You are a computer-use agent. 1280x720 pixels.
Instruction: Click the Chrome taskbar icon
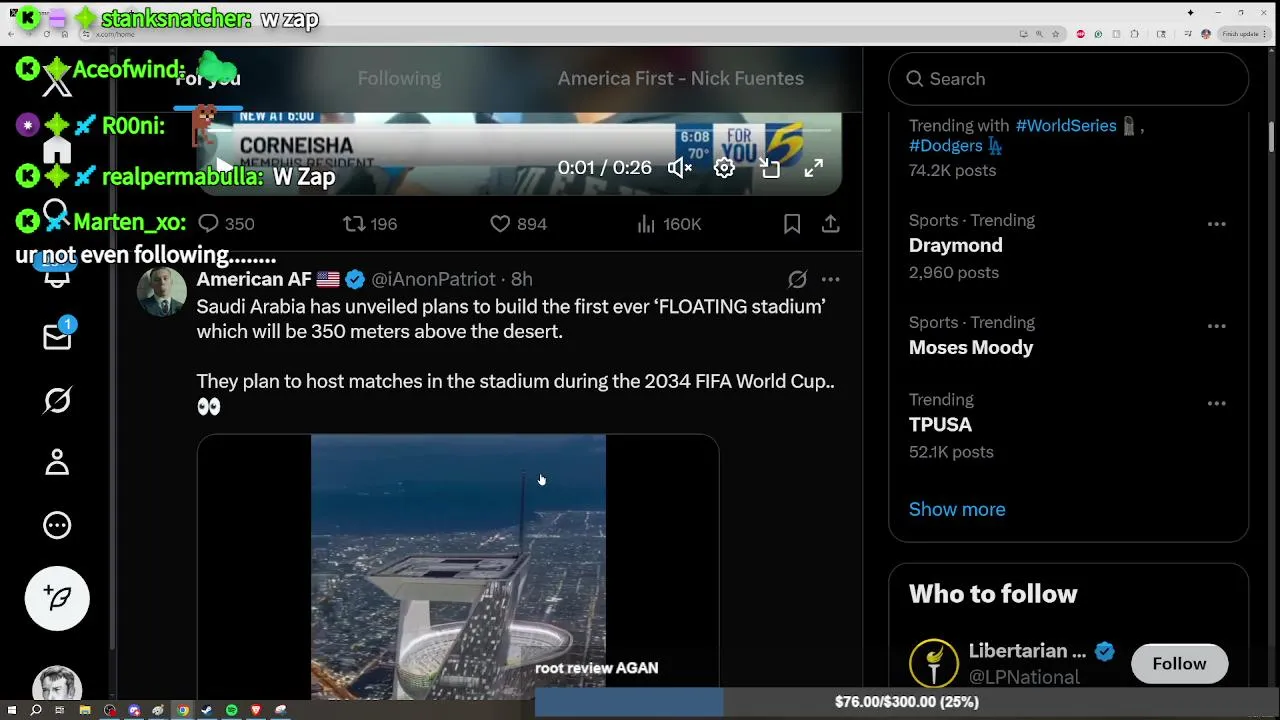183,710
